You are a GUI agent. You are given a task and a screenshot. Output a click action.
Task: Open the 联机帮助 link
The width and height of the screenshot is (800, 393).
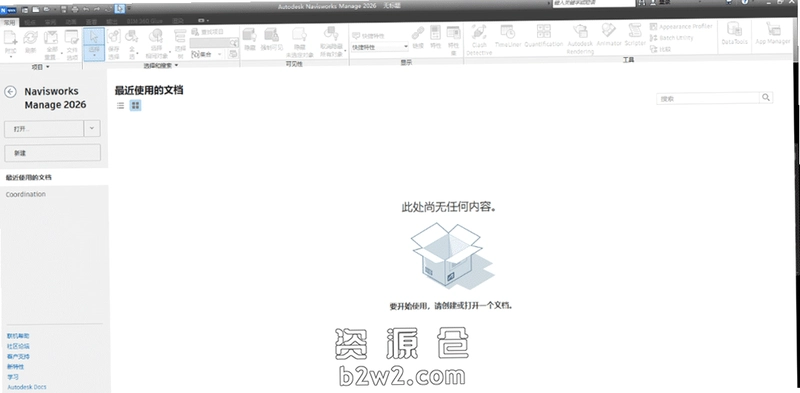click(18, 336)
